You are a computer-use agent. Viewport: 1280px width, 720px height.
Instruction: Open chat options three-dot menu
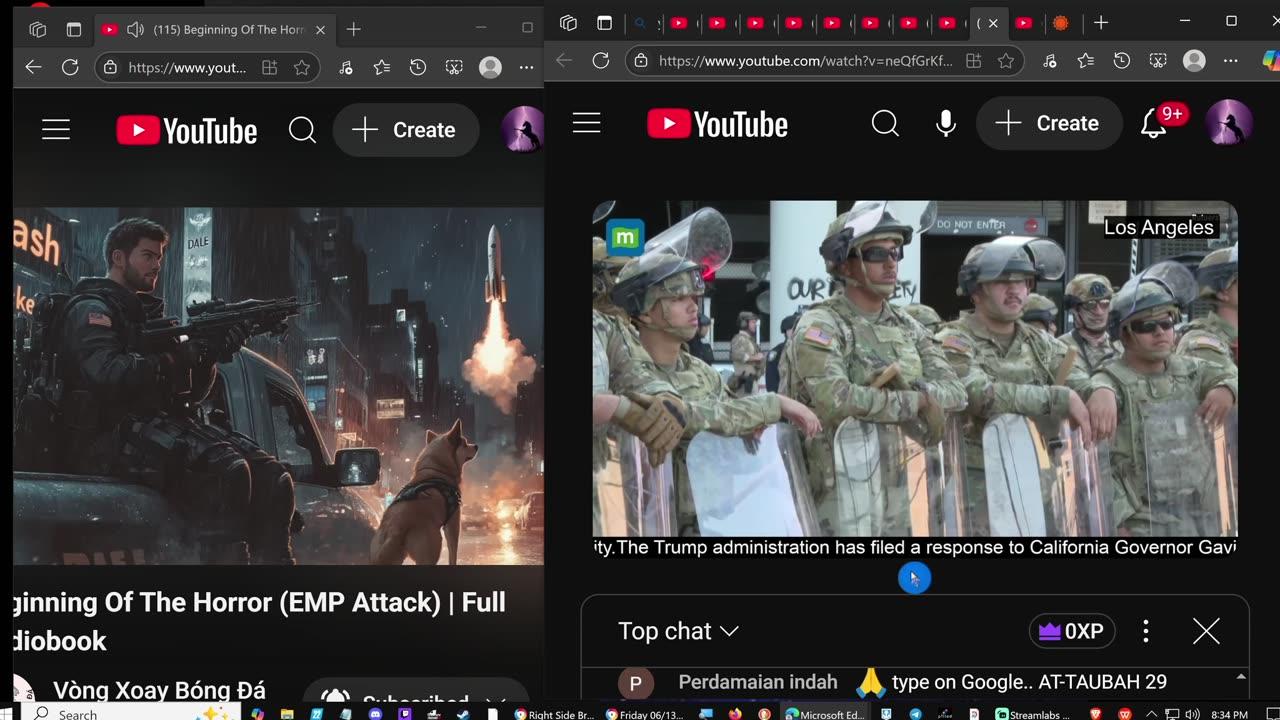(x=1146, y=631)
